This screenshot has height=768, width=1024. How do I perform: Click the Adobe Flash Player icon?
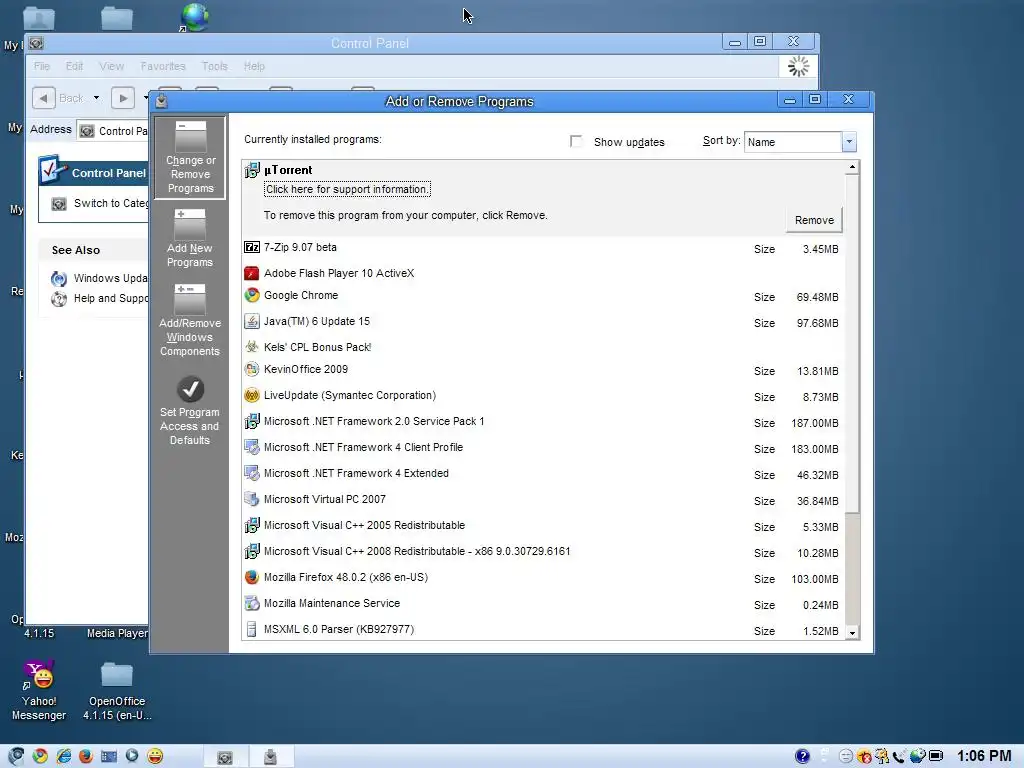251,273
